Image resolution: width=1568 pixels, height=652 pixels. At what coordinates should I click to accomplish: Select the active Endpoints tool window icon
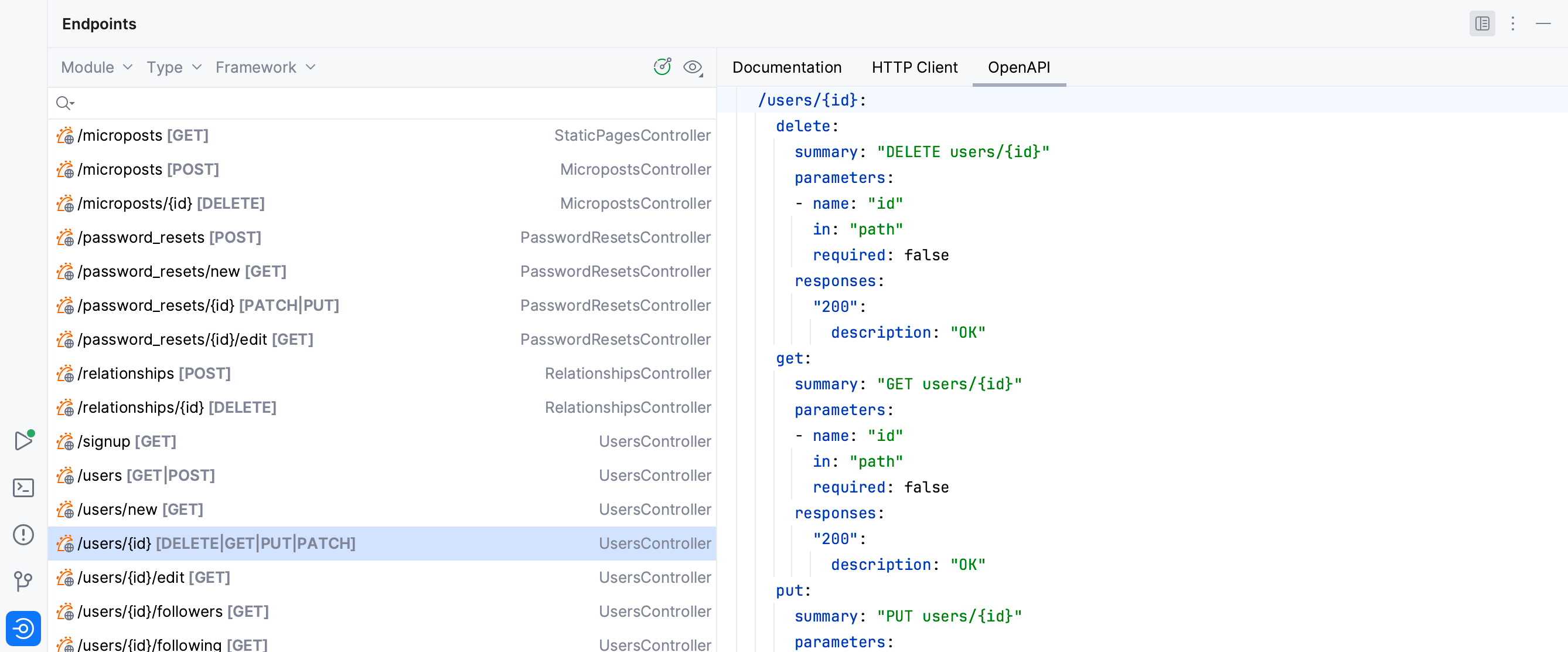(x=23, y=628)
